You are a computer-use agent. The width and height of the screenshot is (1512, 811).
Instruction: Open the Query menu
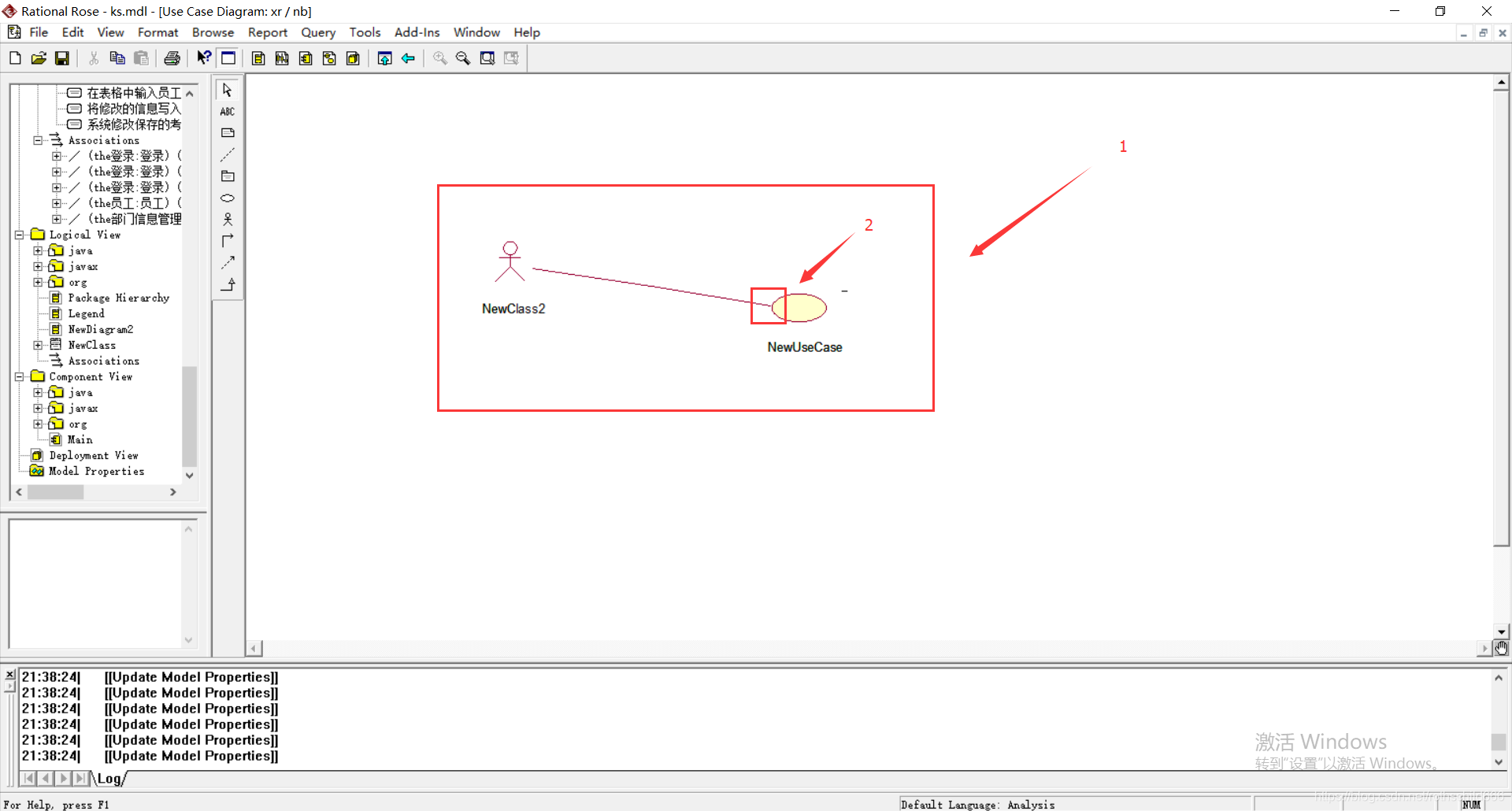click(318, 32)
